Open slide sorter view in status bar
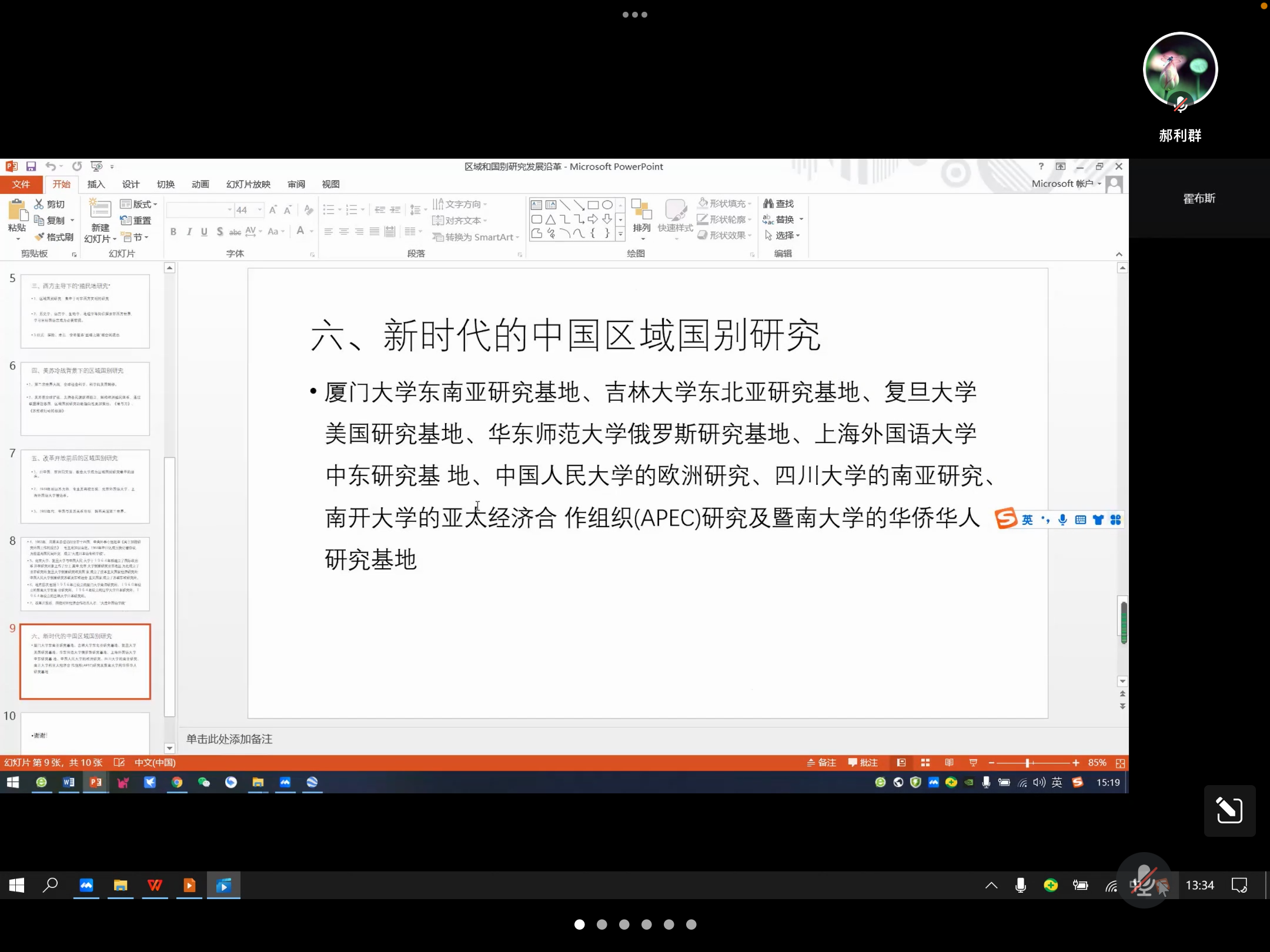 click(x=925, y=763)
